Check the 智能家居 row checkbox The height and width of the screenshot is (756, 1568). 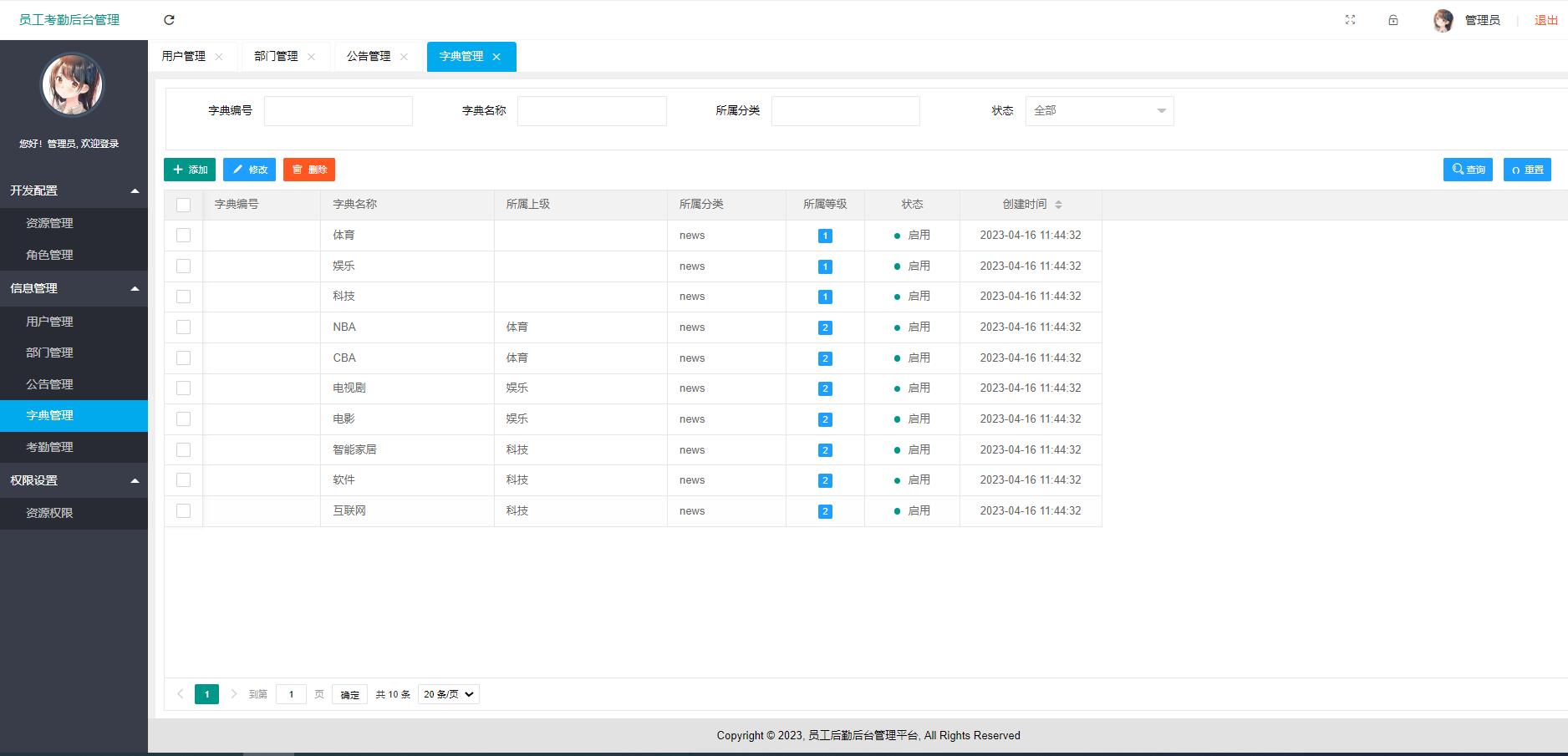point(184,449)
